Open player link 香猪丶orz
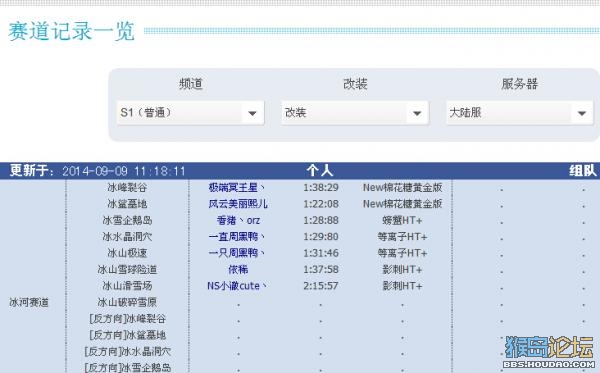The width and height of the screenshot is (600, 373). point(238,220)
